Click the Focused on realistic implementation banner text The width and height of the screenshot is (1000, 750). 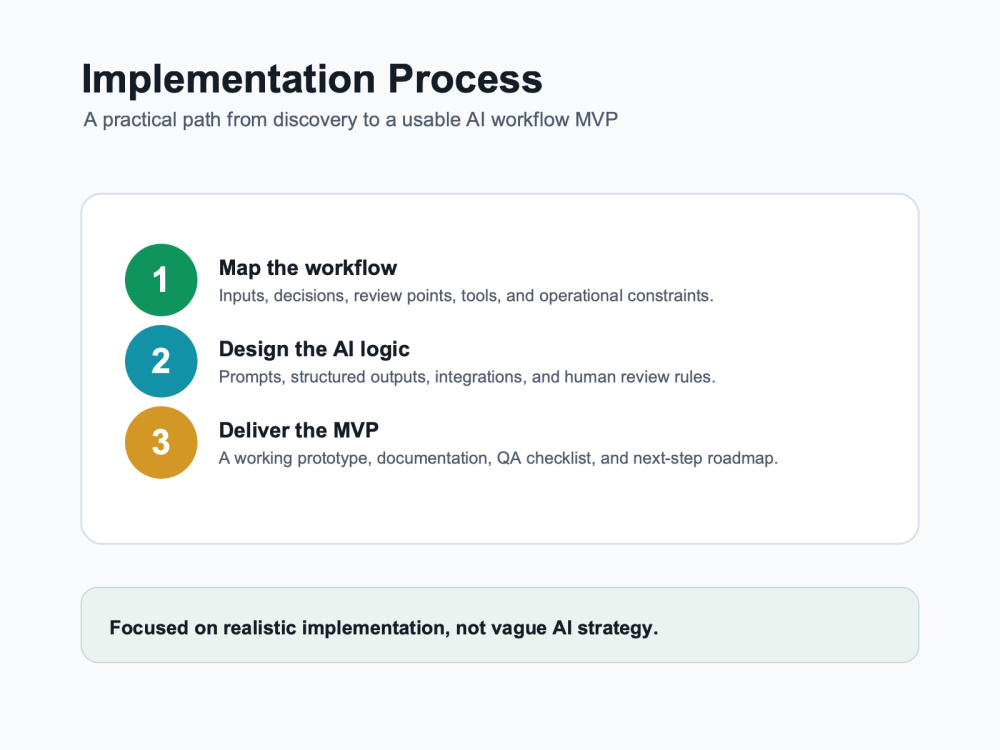383,628
